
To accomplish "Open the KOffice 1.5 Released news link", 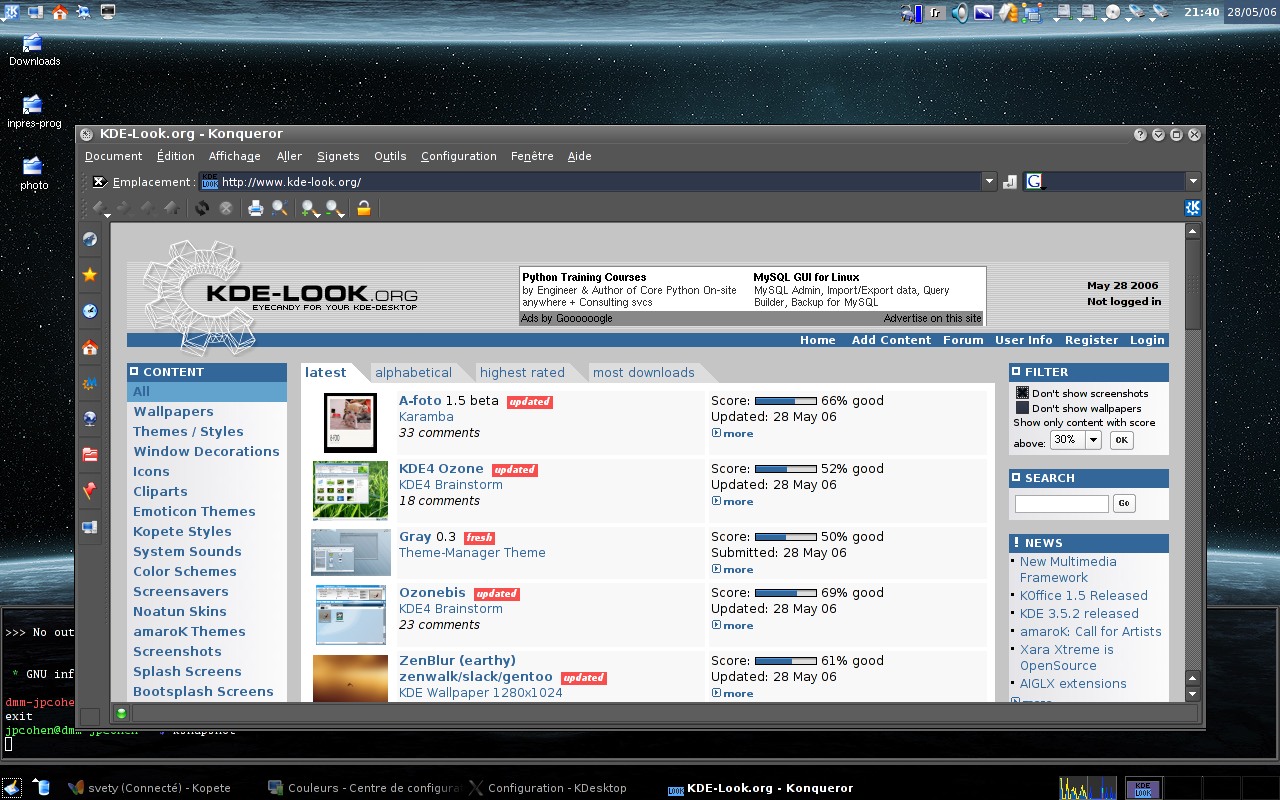I will [x=1083, y=595].
